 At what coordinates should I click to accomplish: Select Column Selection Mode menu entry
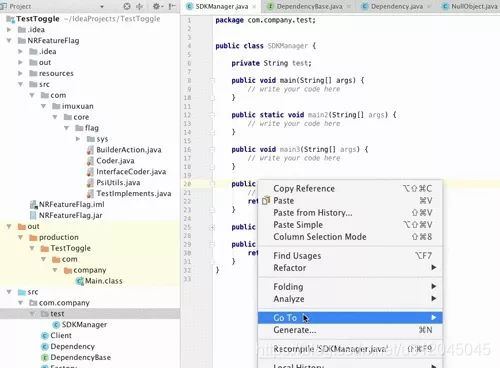click(350, 237)
